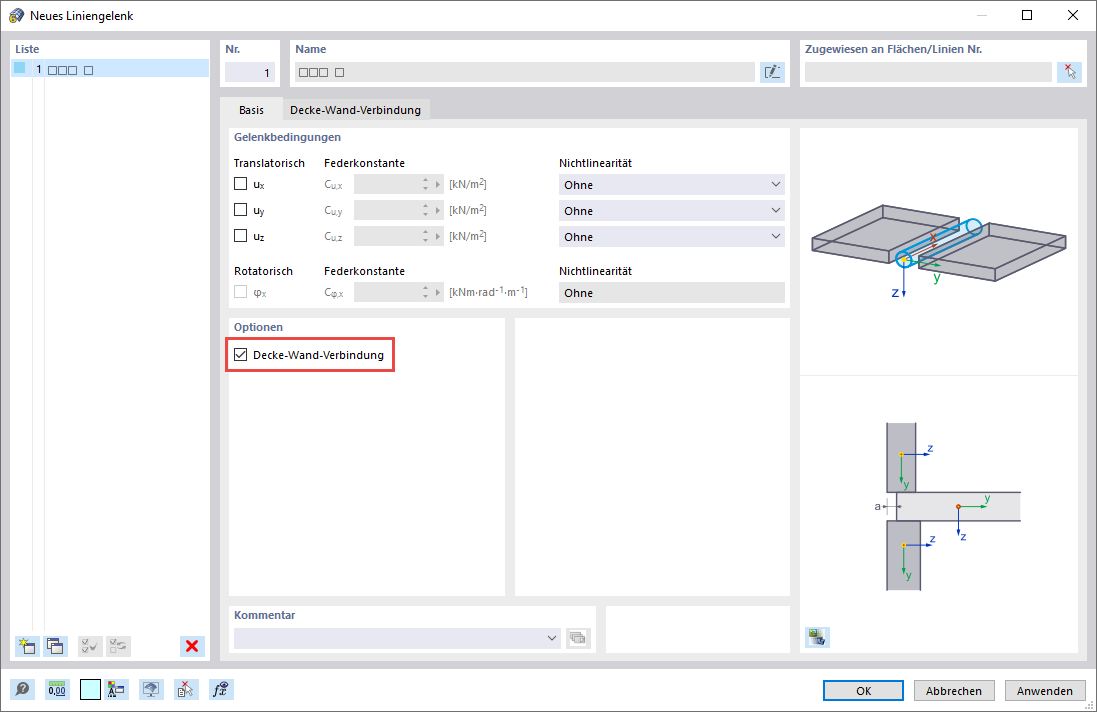
Task: Delete the selected hinge with the red X
Action: tap(192, 646)
